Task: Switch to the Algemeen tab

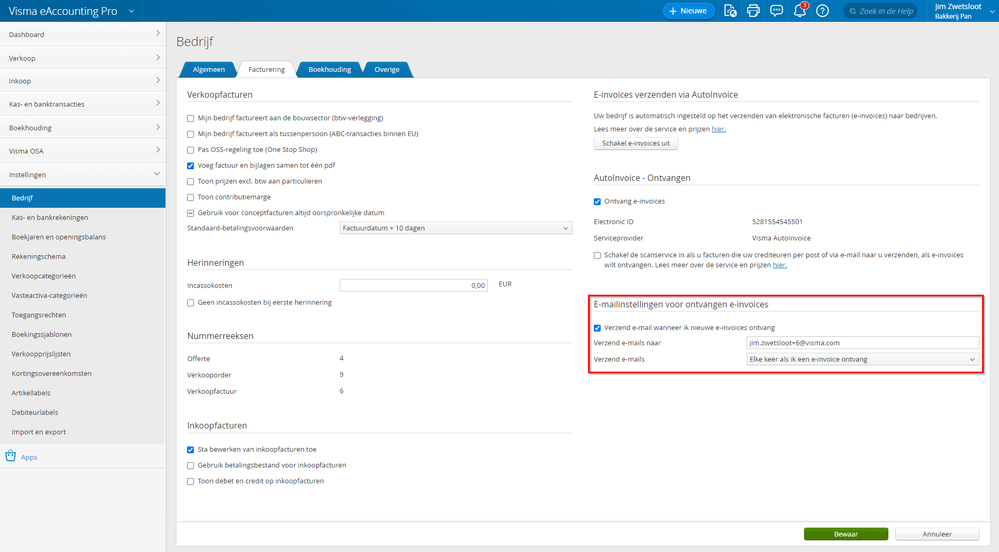Action: tap(208, 69)
